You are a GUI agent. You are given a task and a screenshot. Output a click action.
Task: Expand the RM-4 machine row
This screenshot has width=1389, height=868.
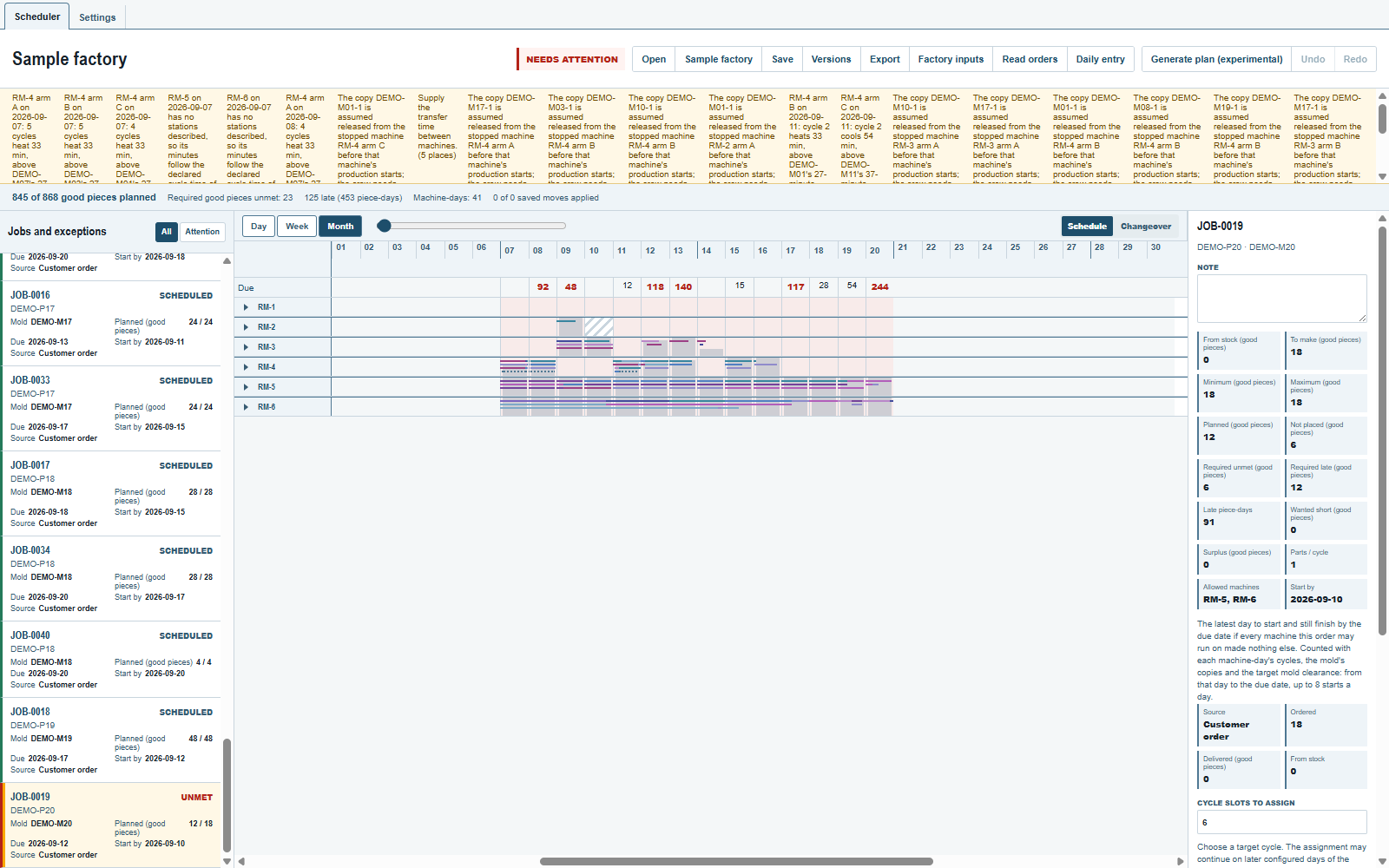(x=247, y=367)
